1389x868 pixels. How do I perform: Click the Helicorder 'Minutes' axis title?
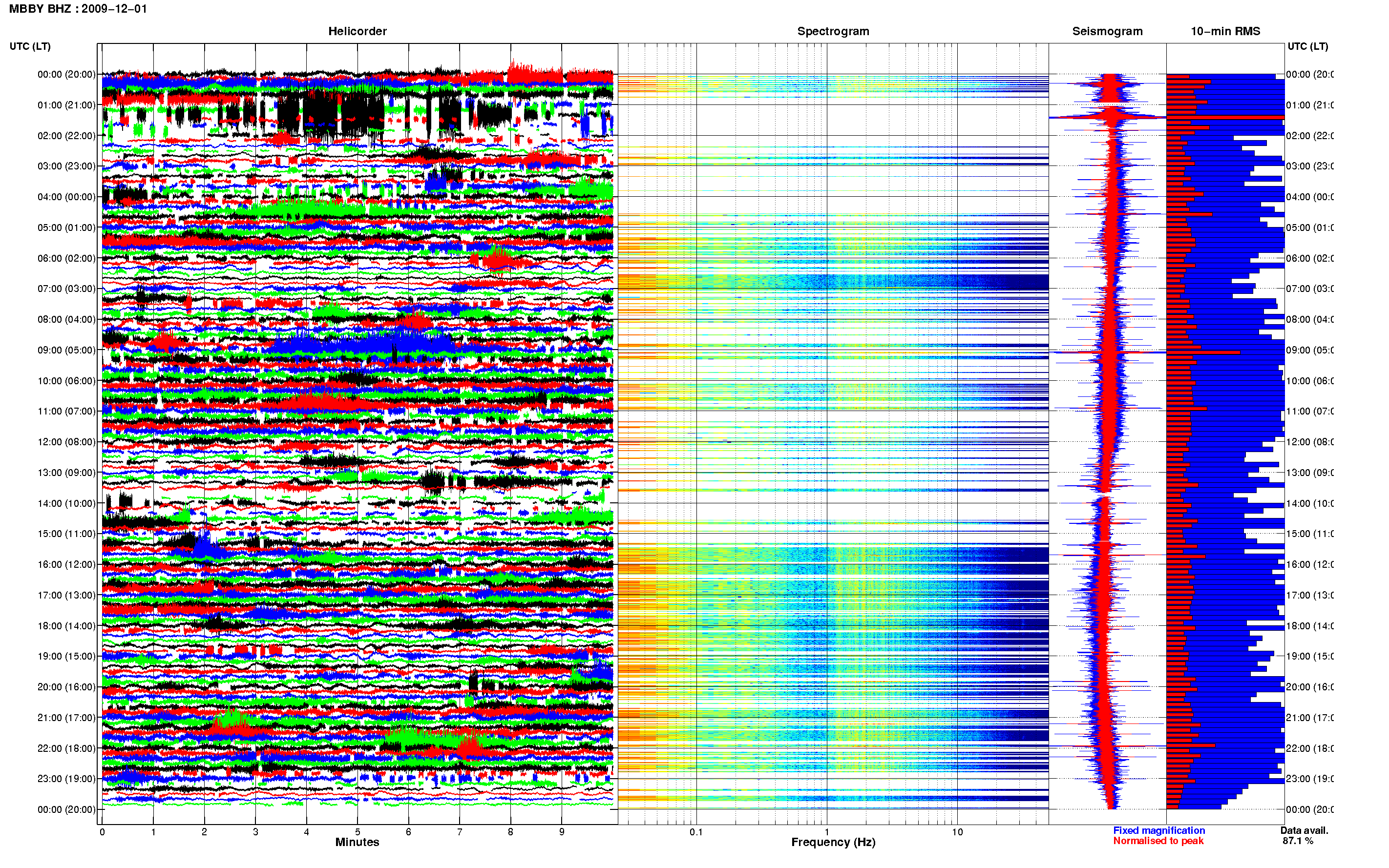coord(357,842)
